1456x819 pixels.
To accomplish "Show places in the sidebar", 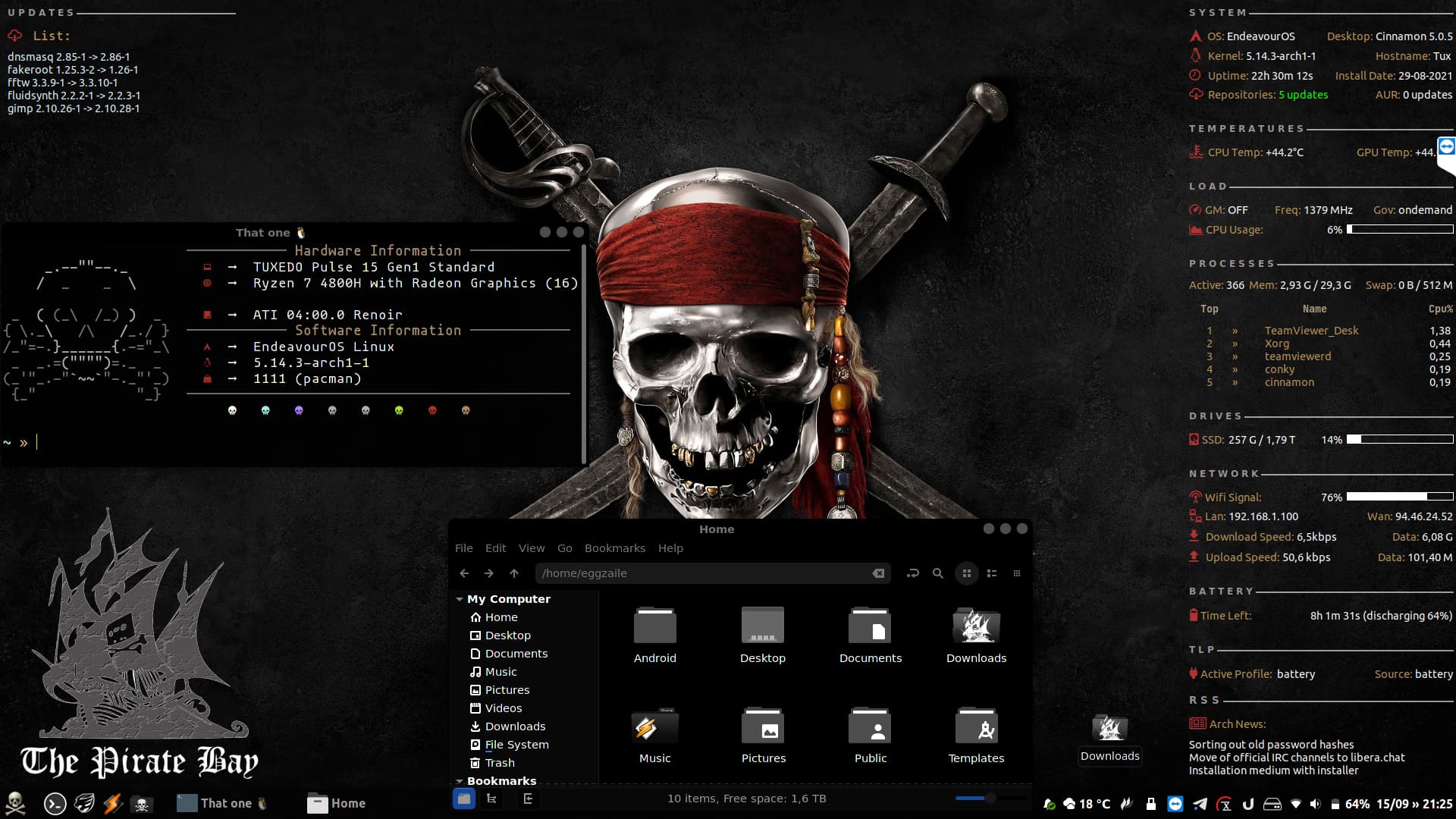I will pos(464,799).
